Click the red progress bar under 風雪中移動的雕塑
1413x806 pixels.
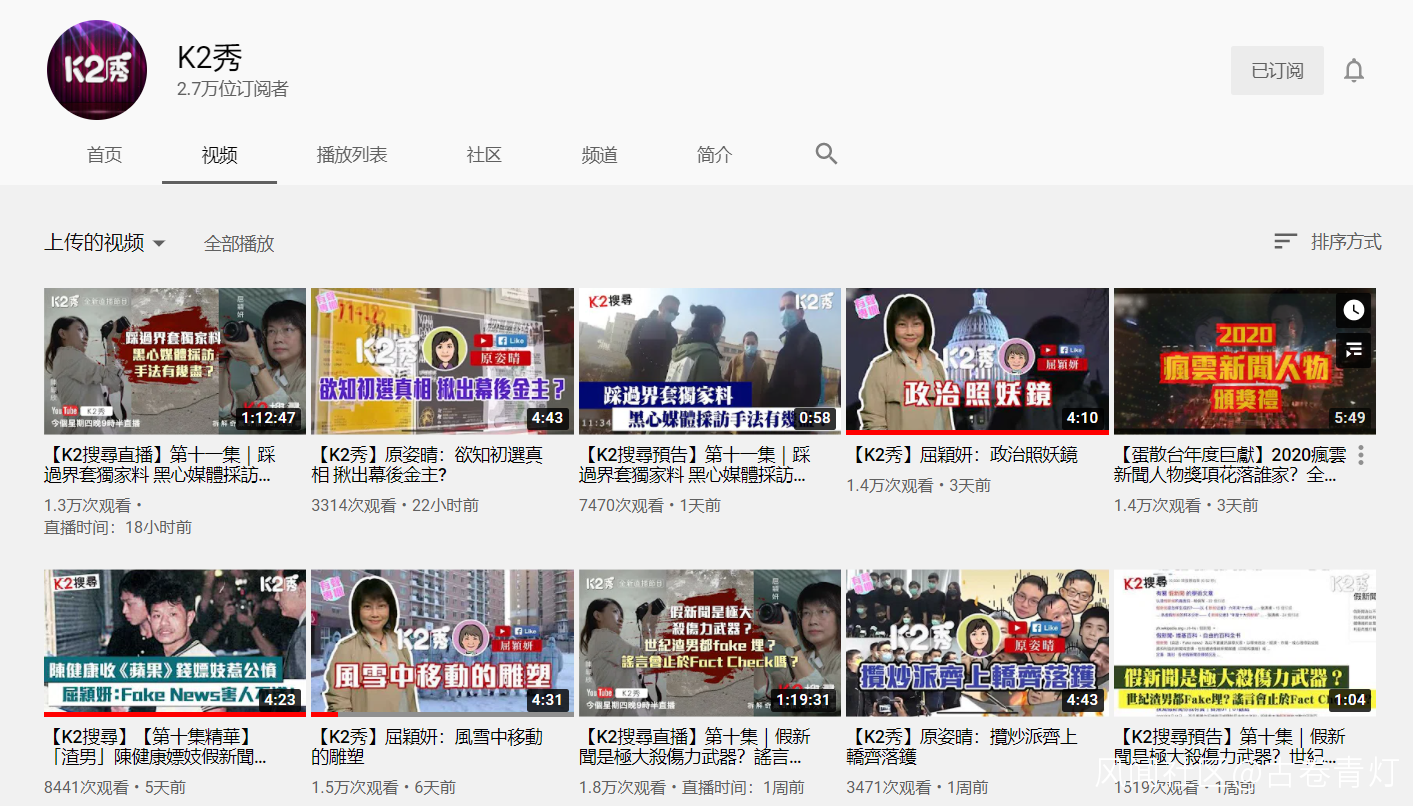pyautogui.click(x=324, y=715)
